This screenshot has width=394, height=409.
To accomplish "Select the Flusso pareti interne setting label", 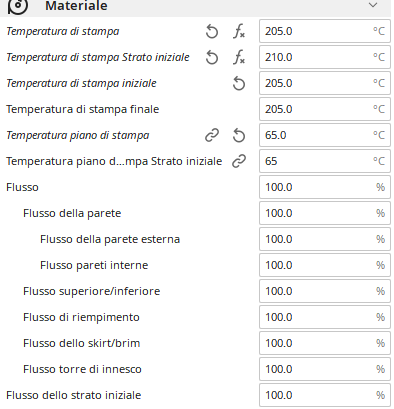I will point(94,265).
